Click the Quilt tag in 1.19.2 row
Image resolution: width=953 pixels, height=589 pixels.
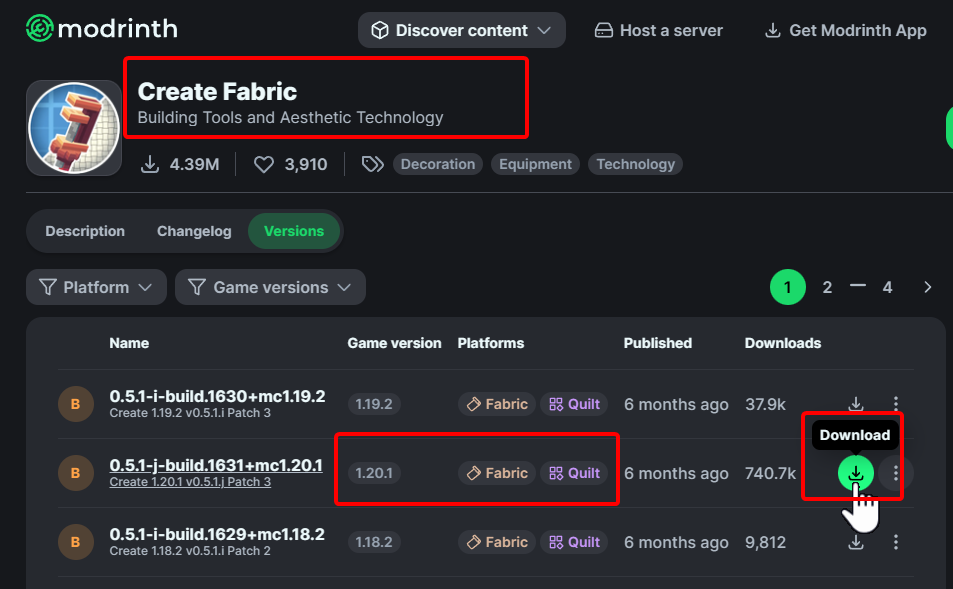[574, 404]
